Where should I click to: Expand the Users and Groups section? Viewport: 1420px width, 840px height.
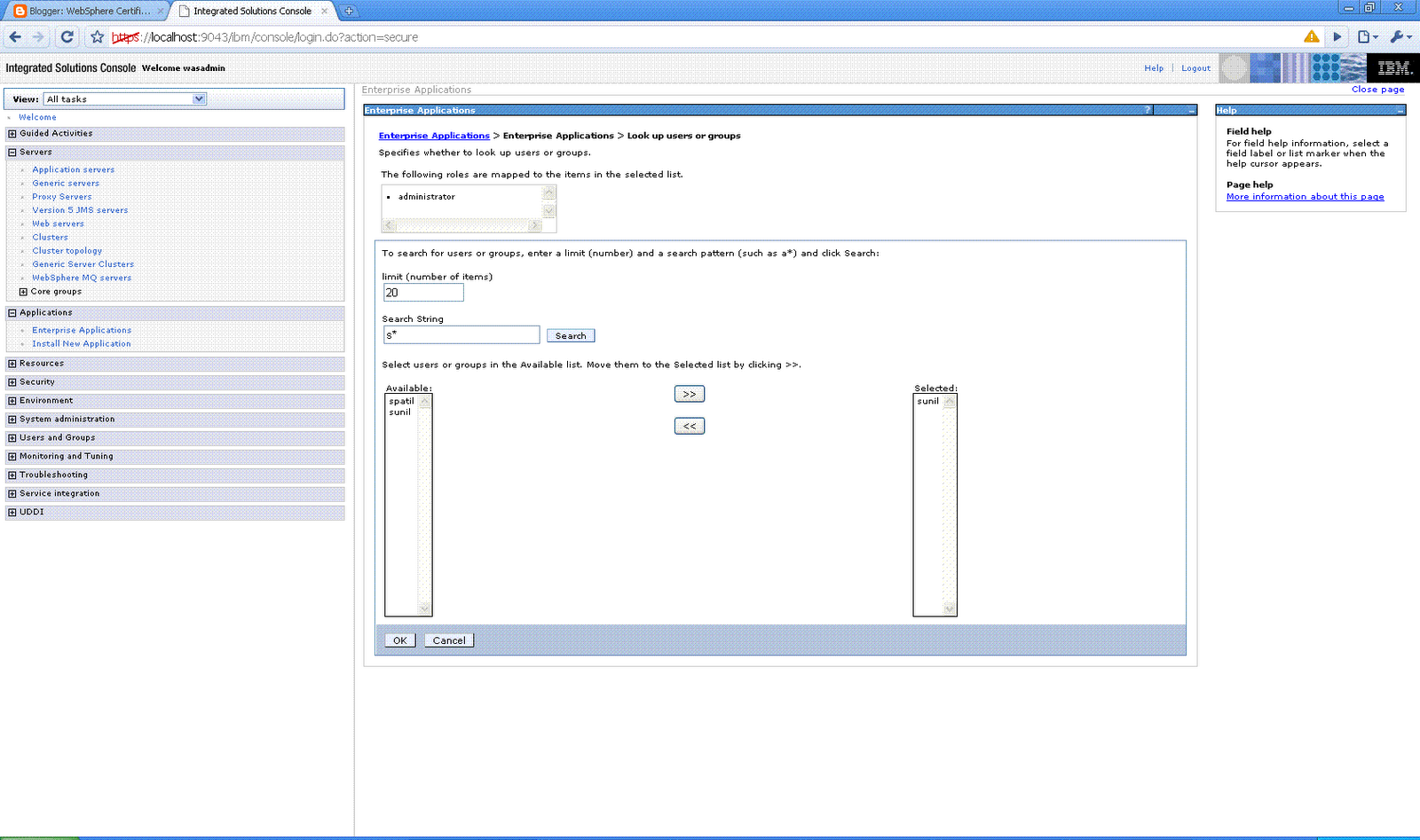coord(12,438)
